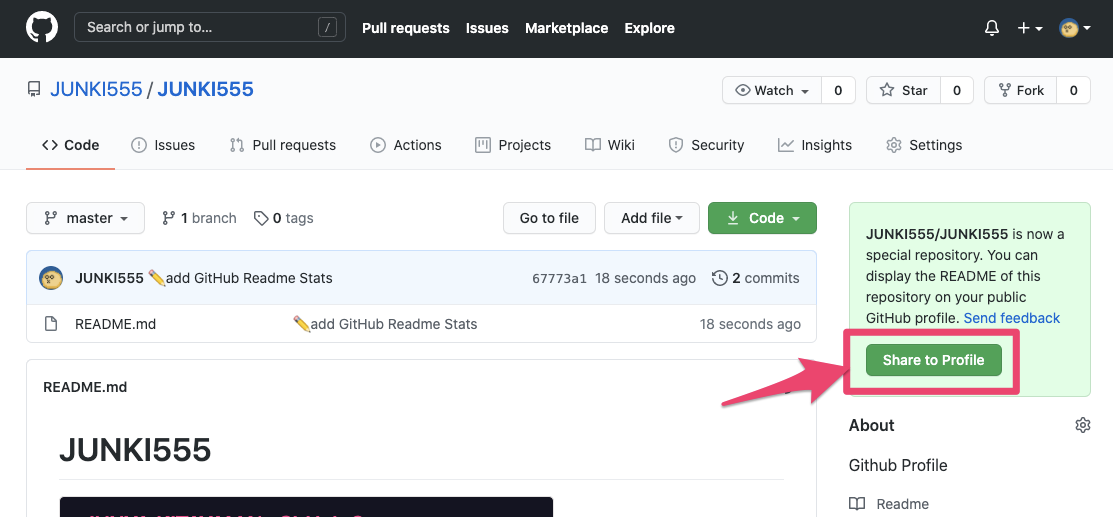The height and width of the screenshot is (517, 1113).
Task: Open the latest commit message in the header row
Action: 241,278
